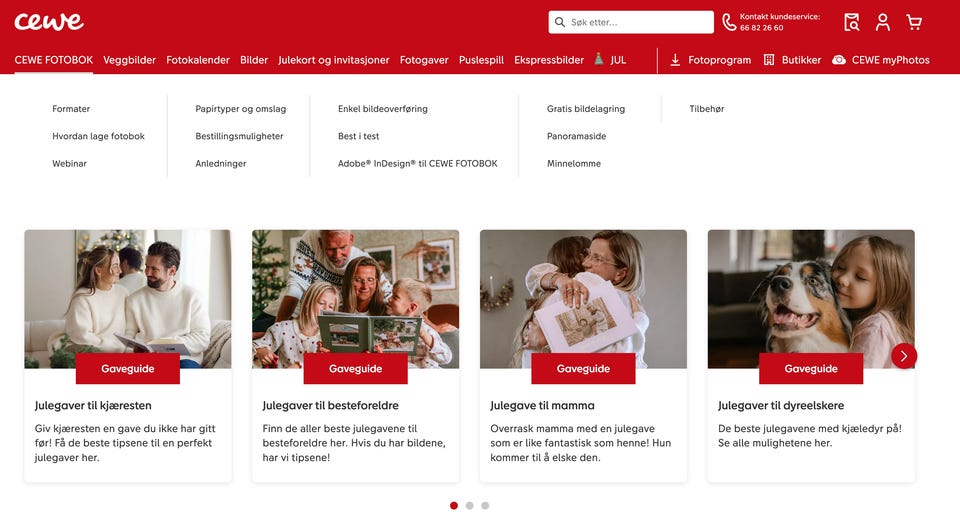Open Adobe InDesign til CEWE FOTOBOK

click(418, 164)
